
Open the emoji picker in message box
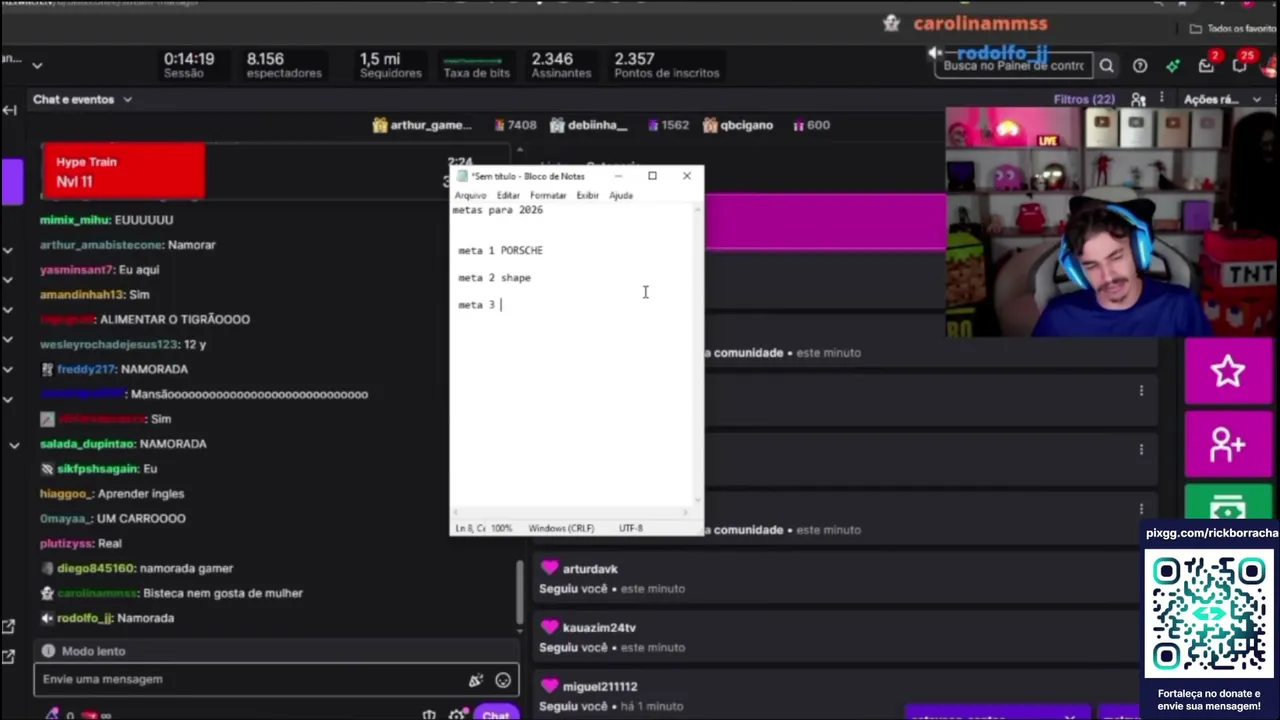coord(503,680)
